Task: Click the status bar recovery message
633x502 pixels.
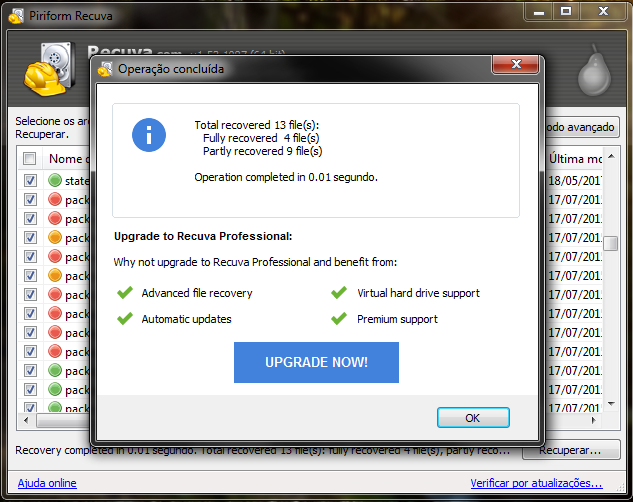Action: click(262, 450)
